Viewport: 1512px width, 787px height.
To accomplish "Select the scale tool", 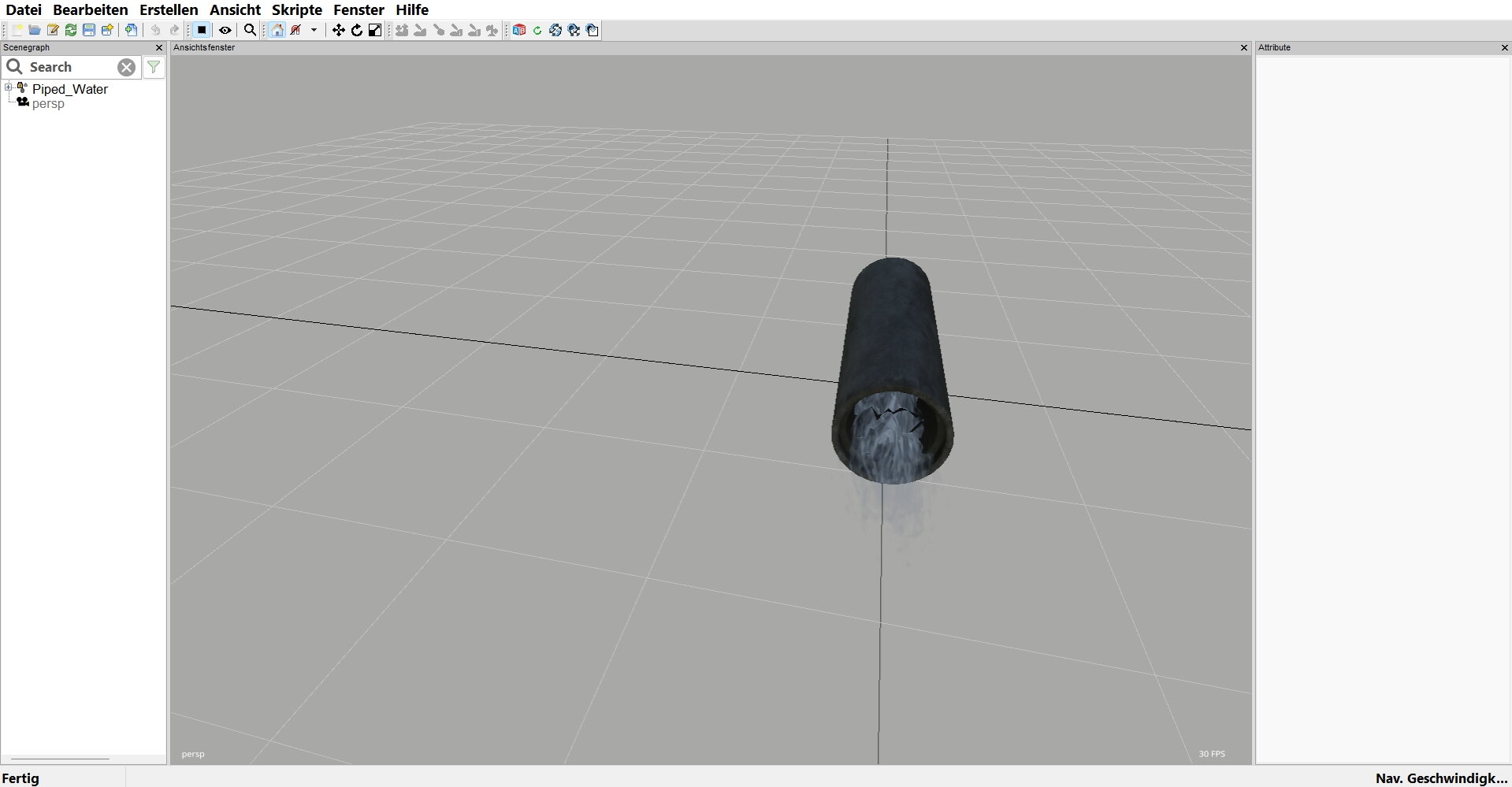I will (375, 30).
